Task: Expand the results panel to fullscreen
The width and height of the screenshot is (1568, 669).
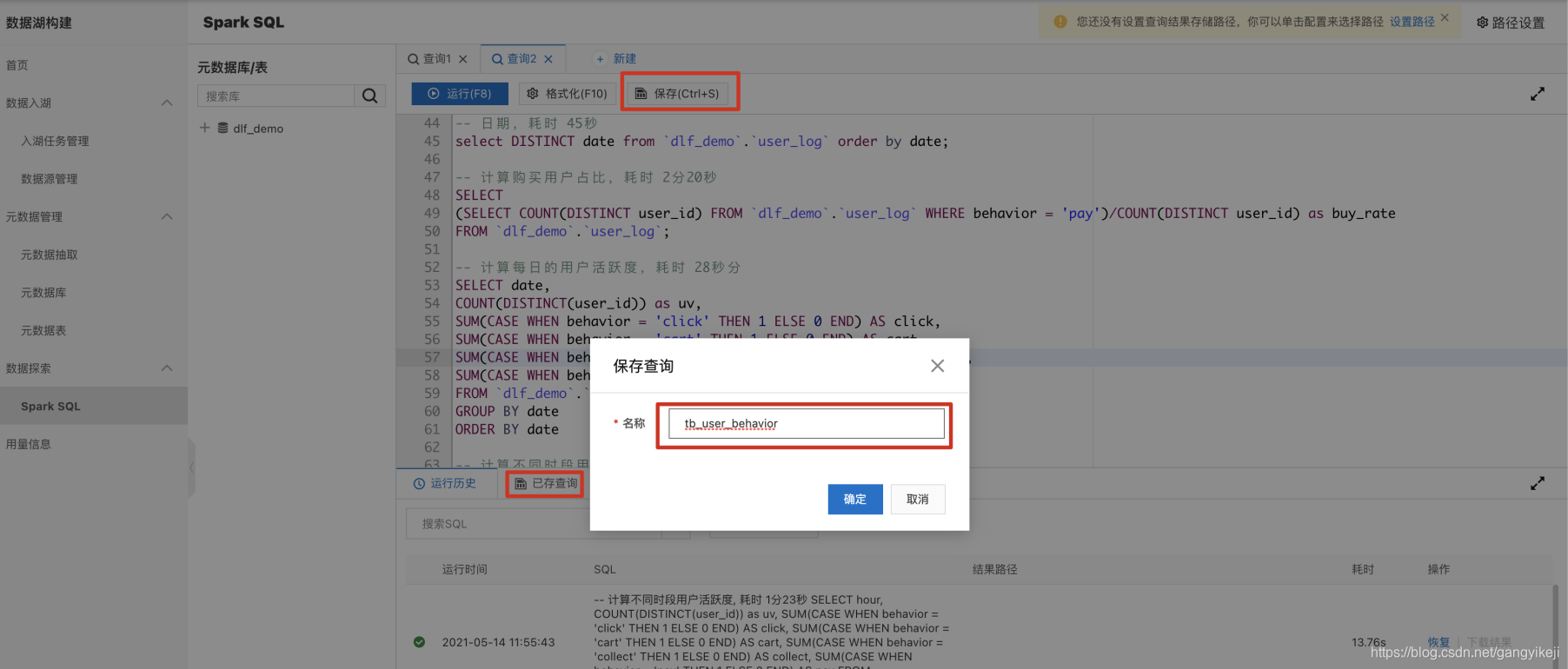Action: pos(1538,483)
